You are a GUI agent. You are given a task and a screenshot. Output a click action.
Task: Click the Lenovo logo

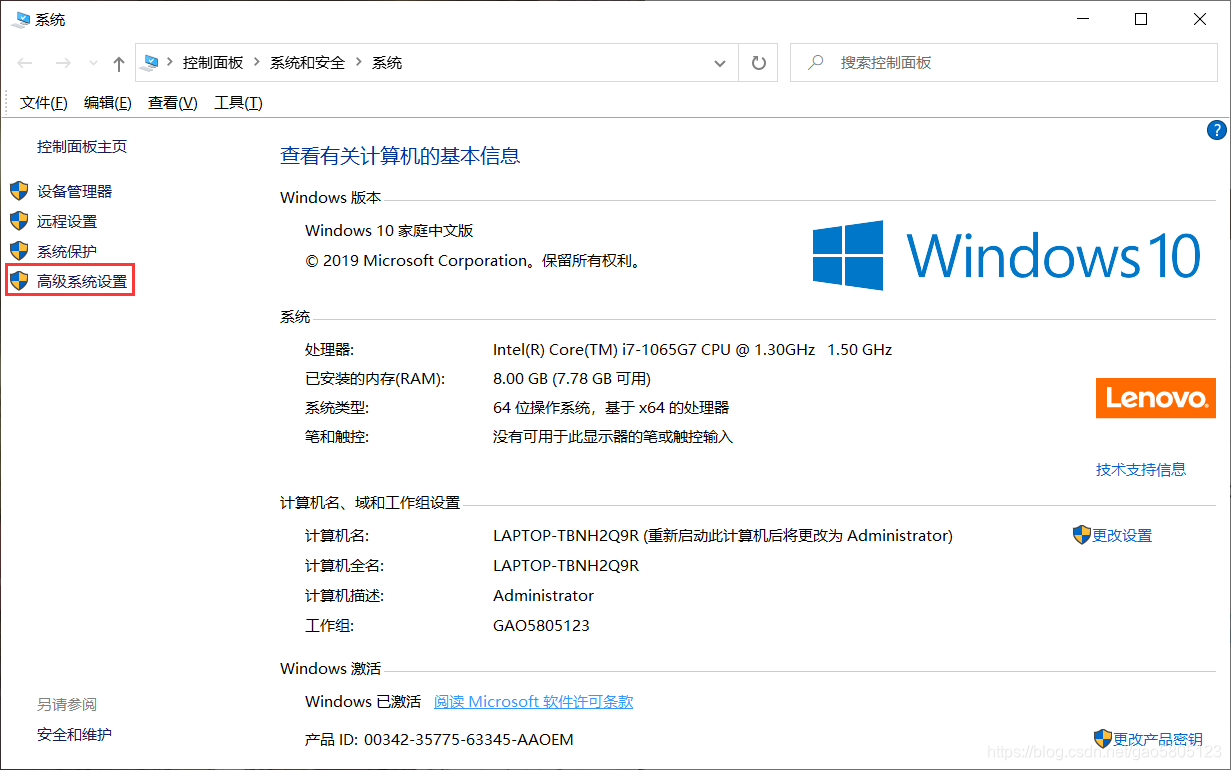coord(1156,397)
